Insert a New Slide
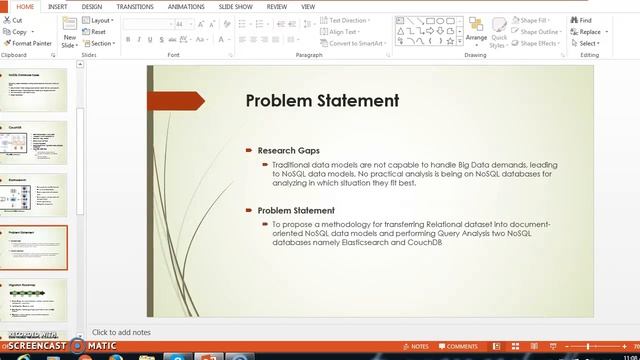 pyautogui.click(x=69, y=33)
